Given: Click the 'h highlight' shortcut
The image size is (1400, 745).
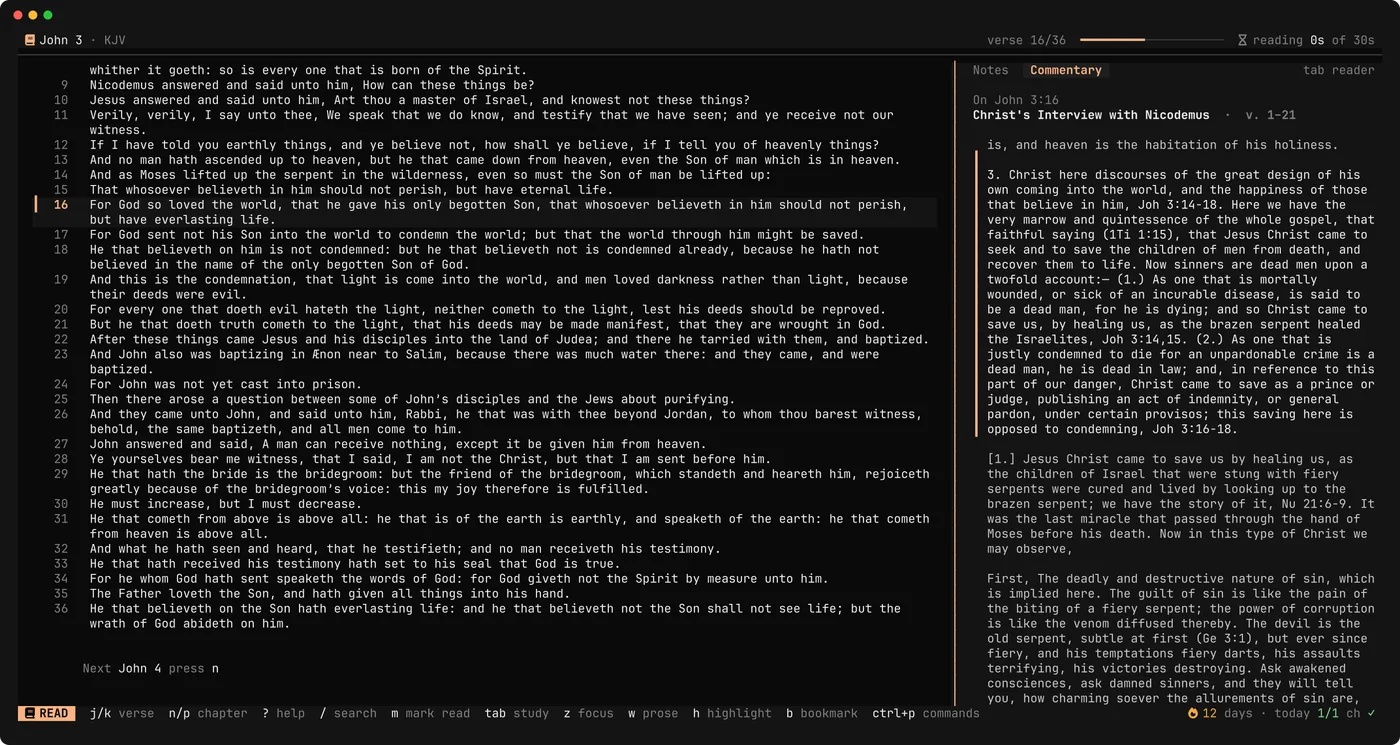Looking at the screenshot, I should (732, 713).
